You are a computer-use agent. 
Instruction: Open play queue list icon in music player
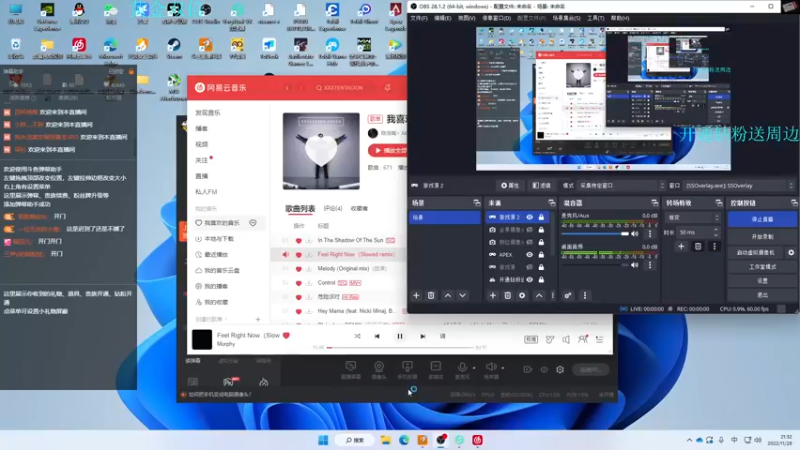(x=599, y=339)
